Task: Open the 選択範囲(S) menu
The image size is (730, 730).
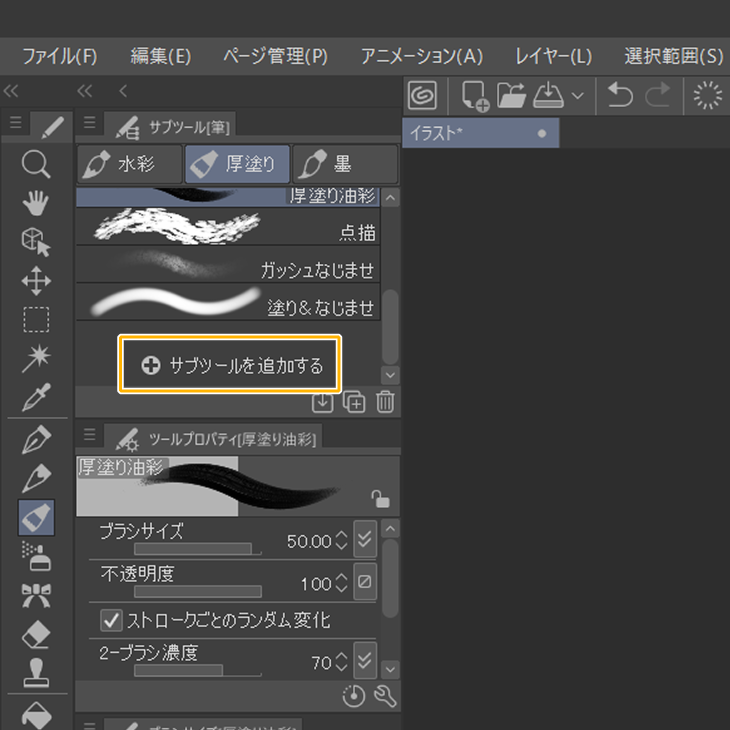Action: pyautogui.click(x=674, y=56)
